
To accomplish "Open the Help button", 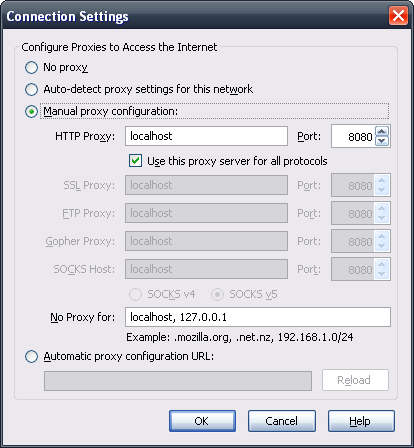I will (361, 421).
